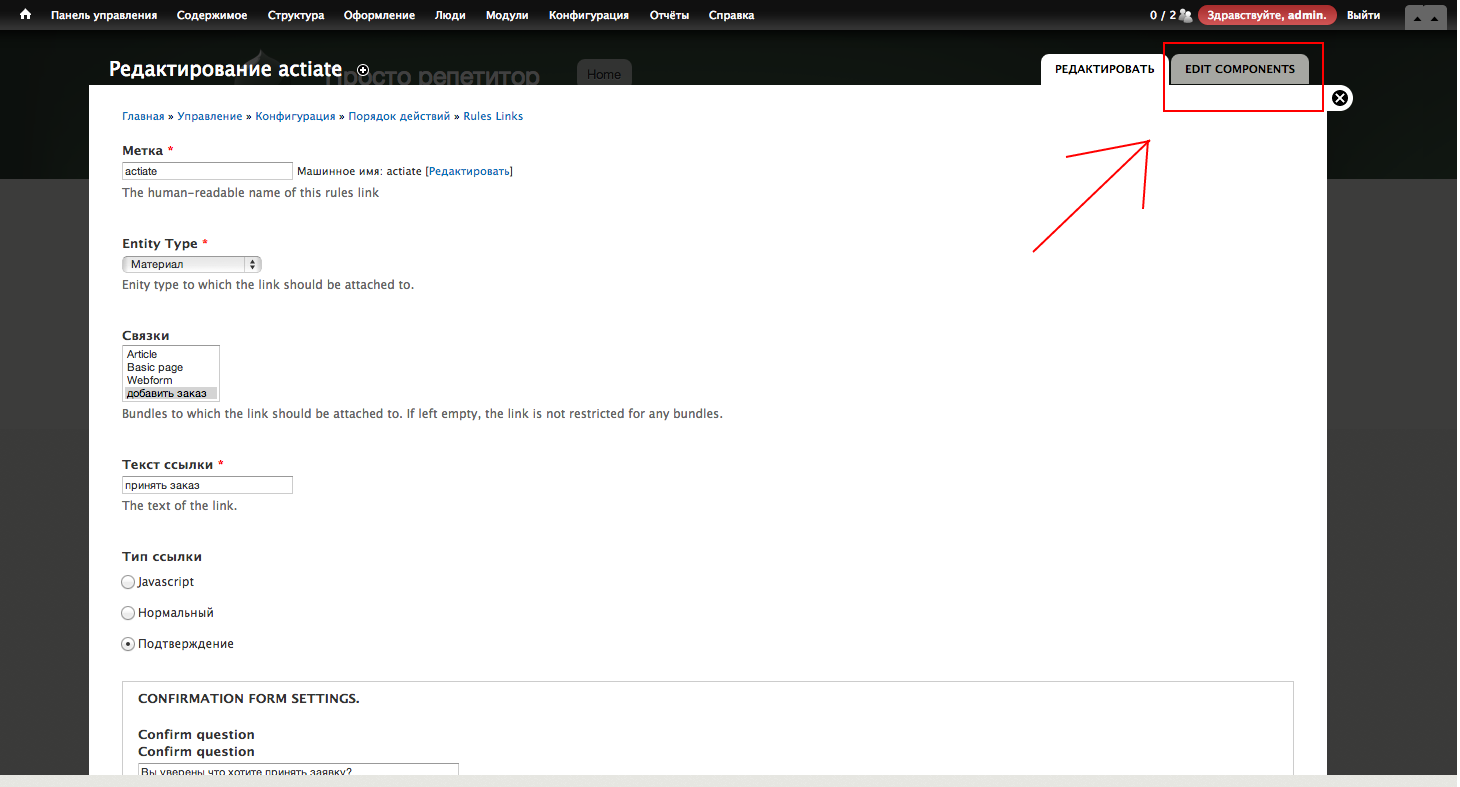The width and height of the screenshot is (1460, 787).
Task: Select the Подтверждение link type
Action: [128, 644]
